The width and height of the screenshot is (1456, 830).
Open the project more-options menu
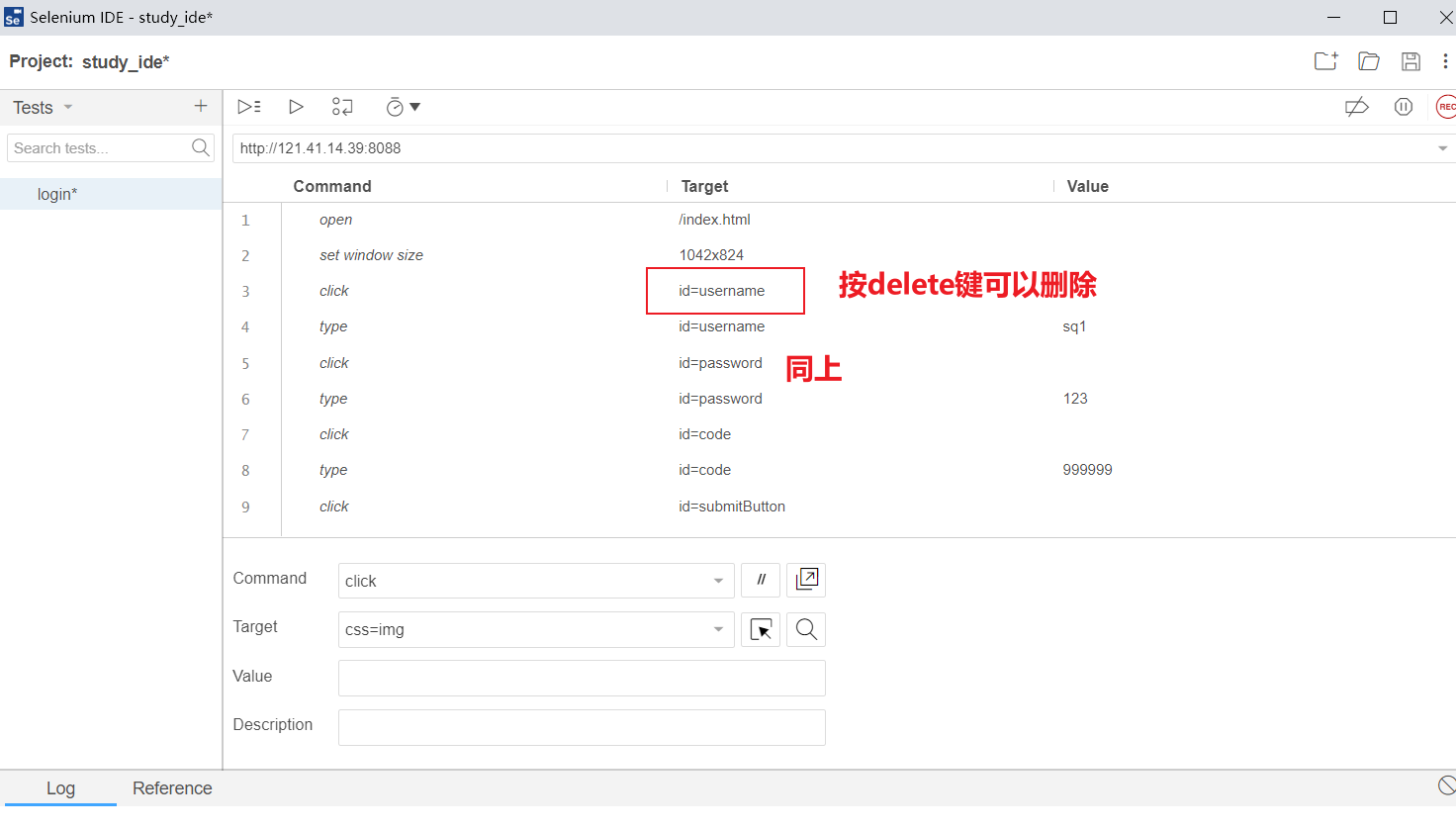pyautogui.click(x=1445, y=61)
